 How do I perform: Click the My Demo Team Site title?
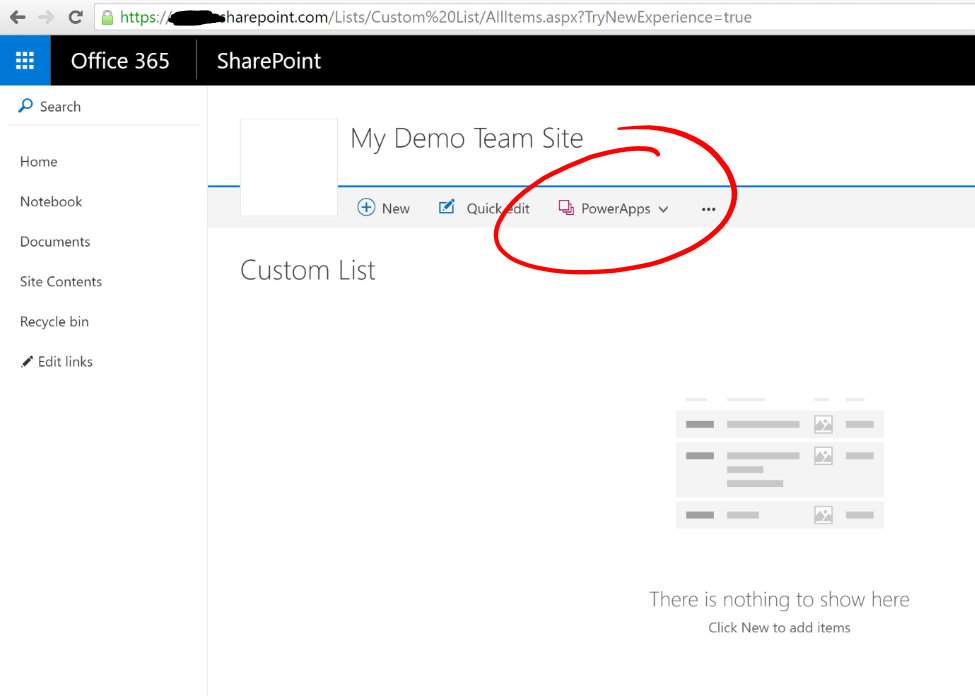tap(467, 139)
